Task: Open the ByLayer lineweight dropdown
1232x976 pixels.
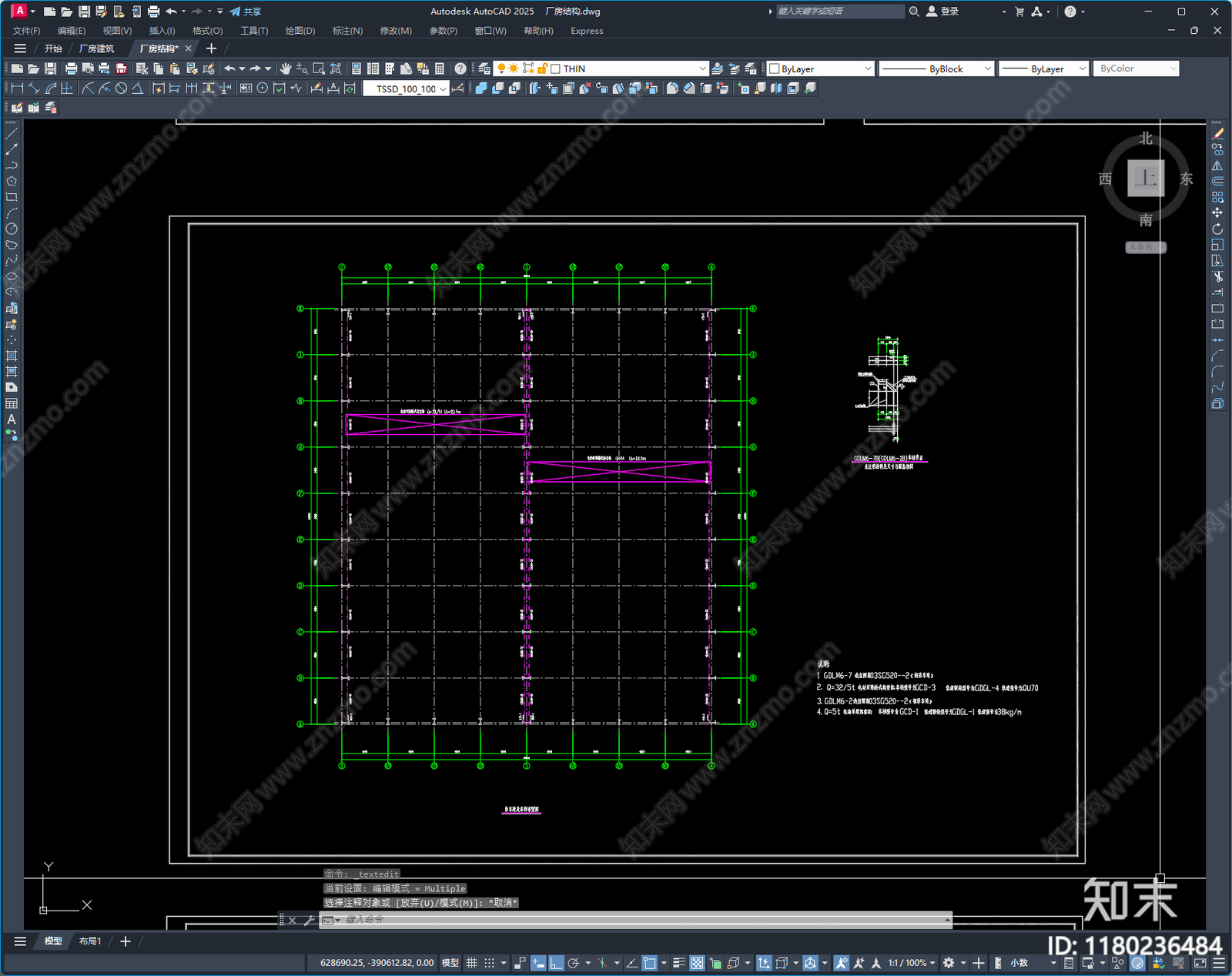Action: (1082, 69)
